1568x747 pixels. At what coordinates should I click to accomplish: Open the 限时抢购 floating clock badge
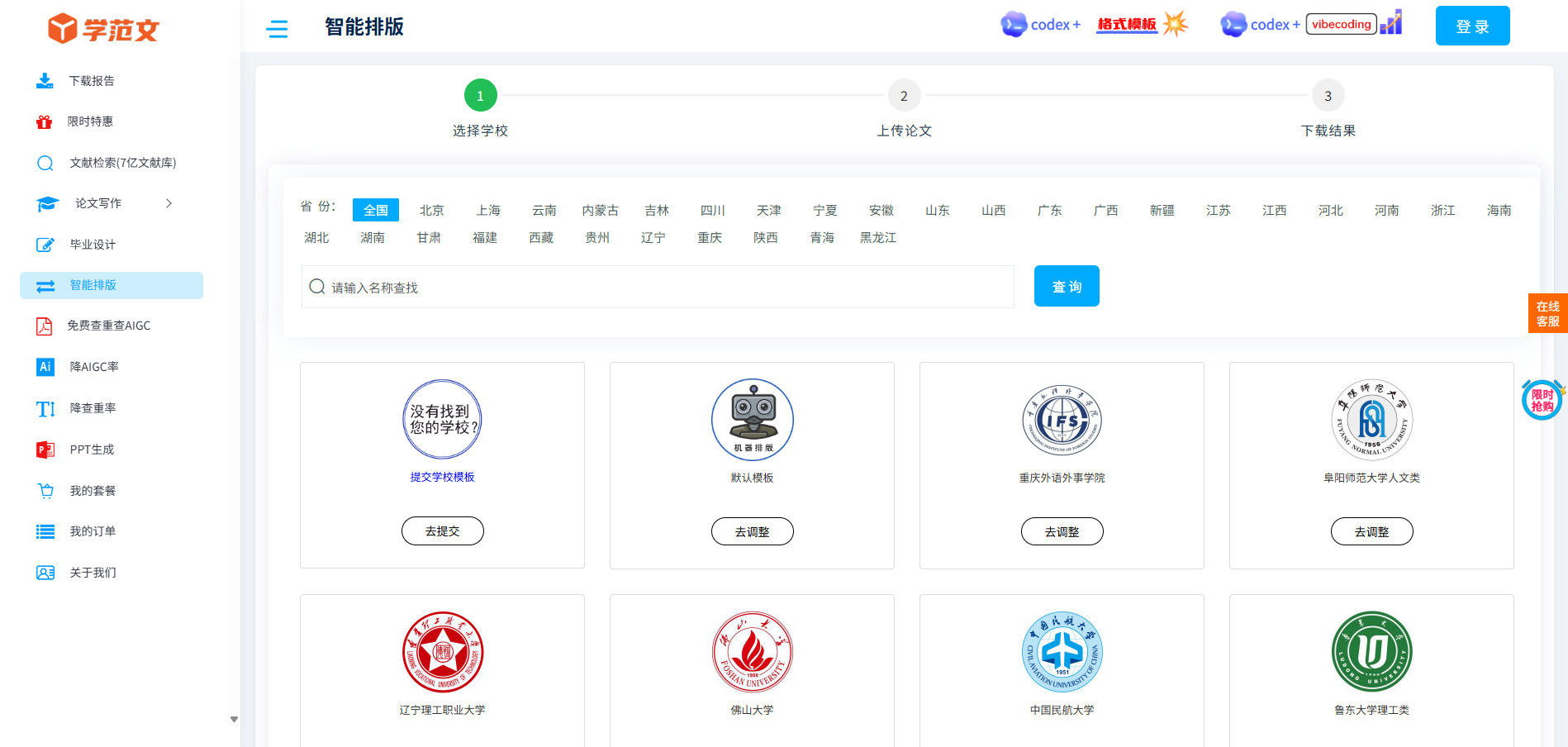pos(1542,400)
